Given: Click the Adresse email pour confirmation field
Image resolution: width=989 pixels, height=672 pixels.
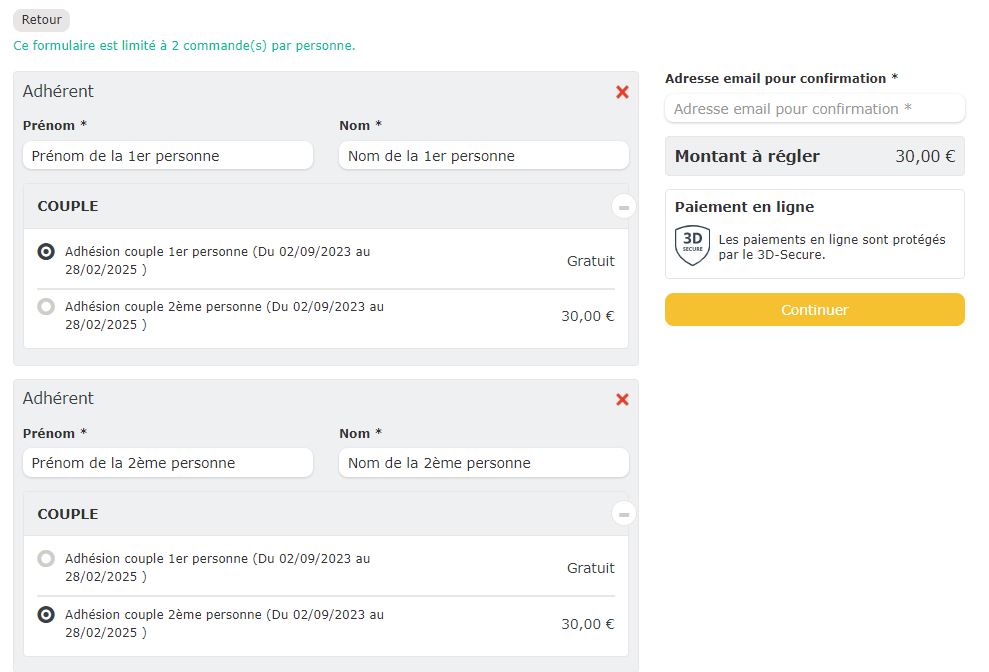Looking at the screenshot, I should click(x=814, y=109).
